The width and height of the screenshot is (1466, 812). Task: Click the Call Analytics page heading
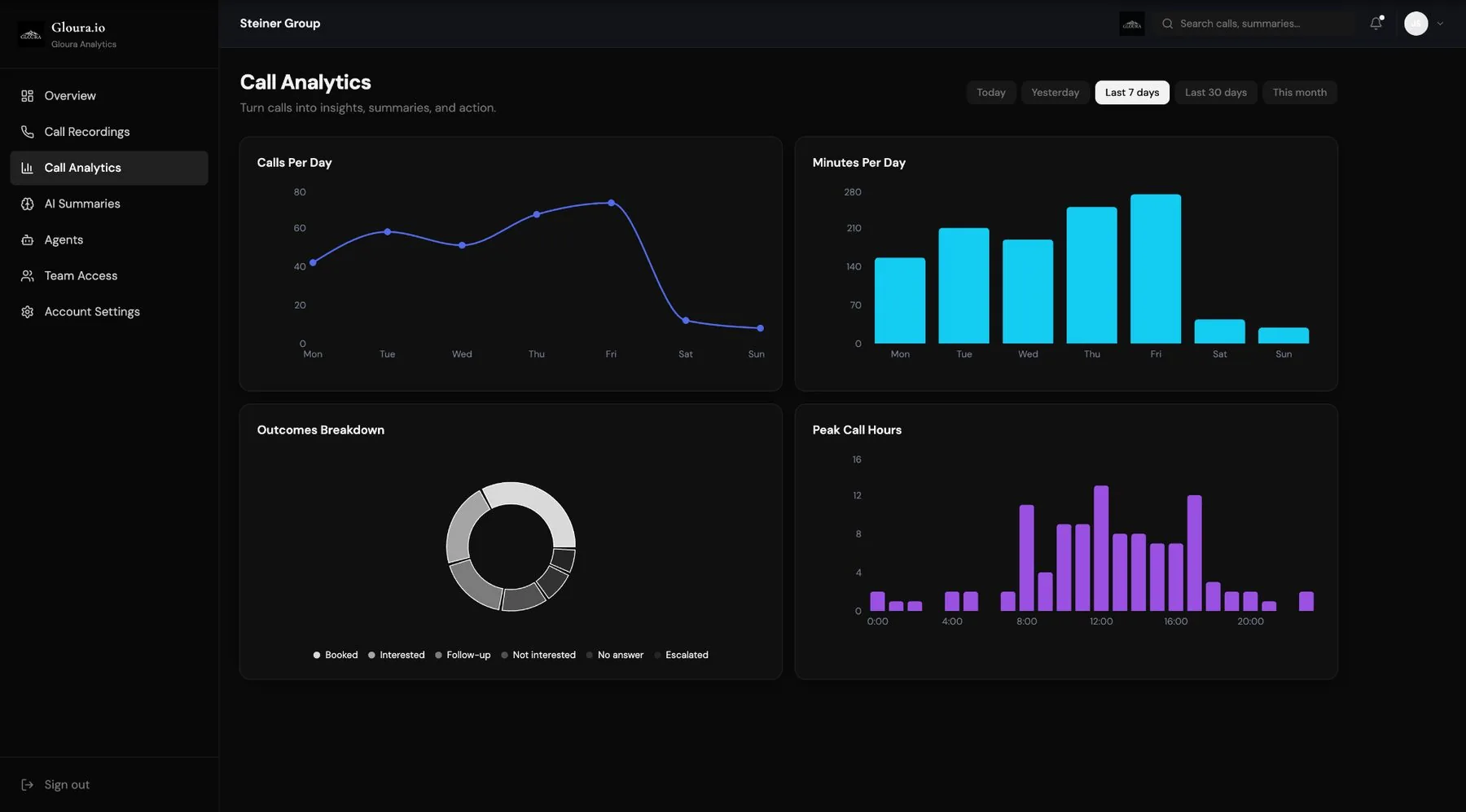click(305, 82)
